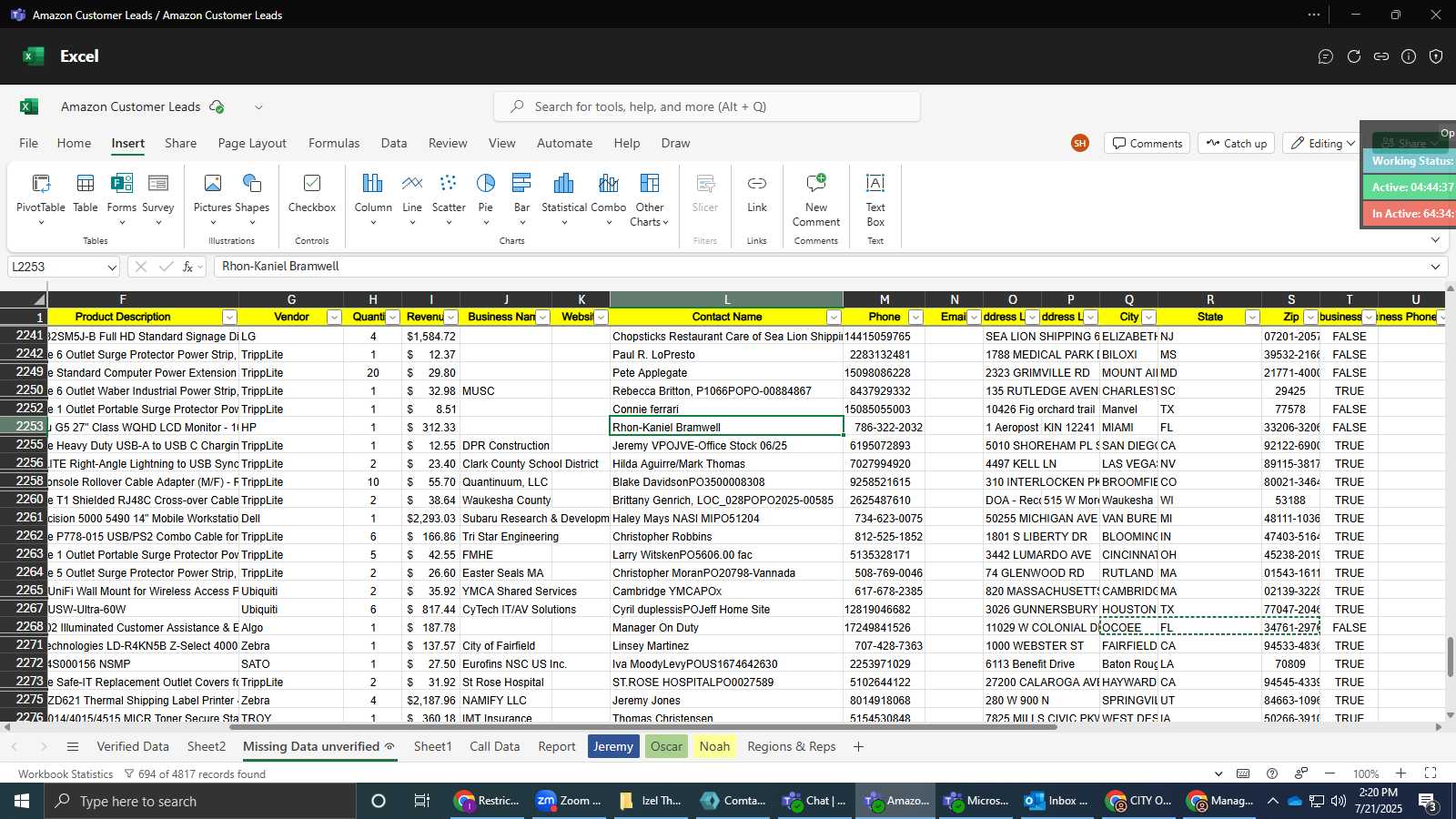Image resolution: width=1456 pixels, height=819 pixels.
Task: Open the Editing mode dropdown
Action: pos(1324,143)
